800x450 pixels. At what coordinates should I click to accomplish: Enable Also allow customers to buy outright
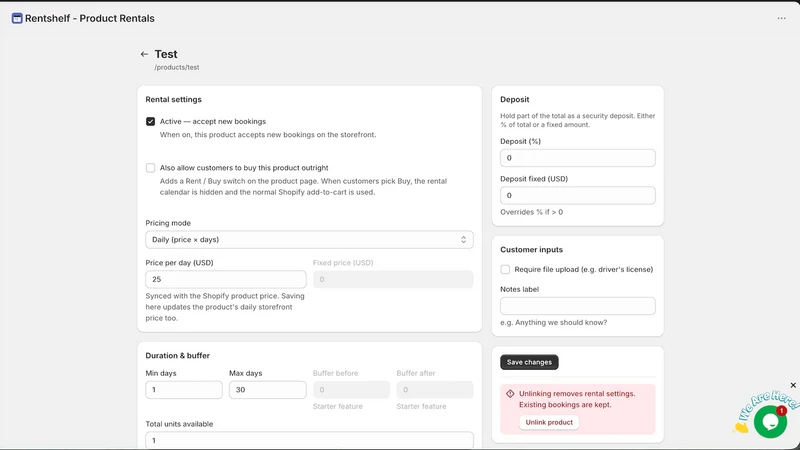click(x=151, y=168)
